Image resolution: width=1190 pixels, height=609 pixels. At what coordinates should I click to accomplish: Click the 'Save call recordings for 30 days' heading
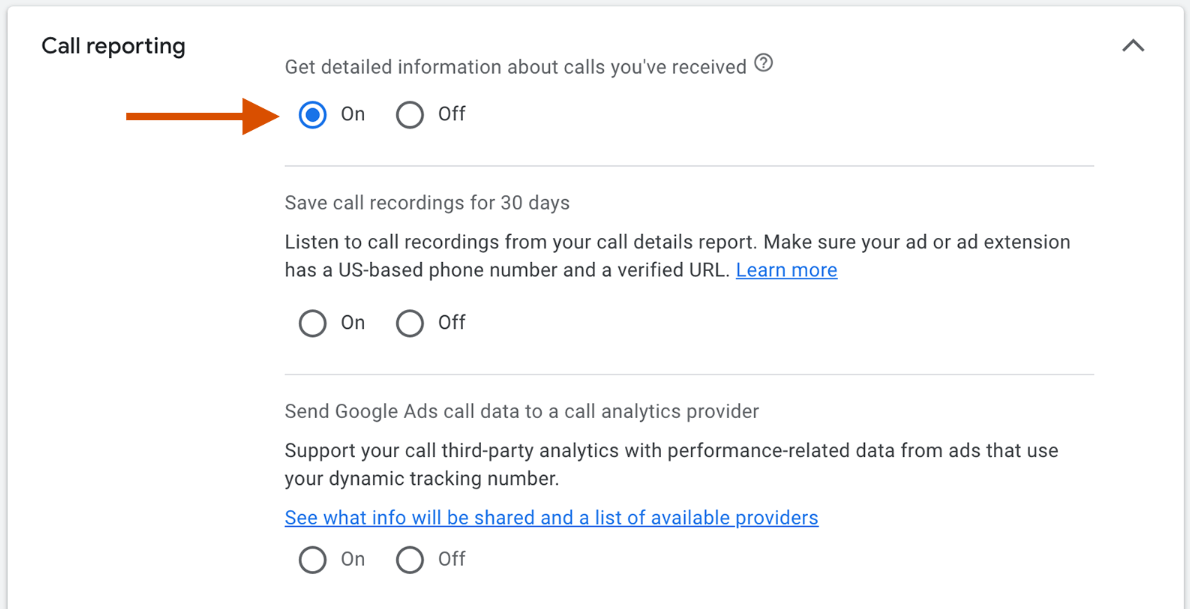click(427, 203)
